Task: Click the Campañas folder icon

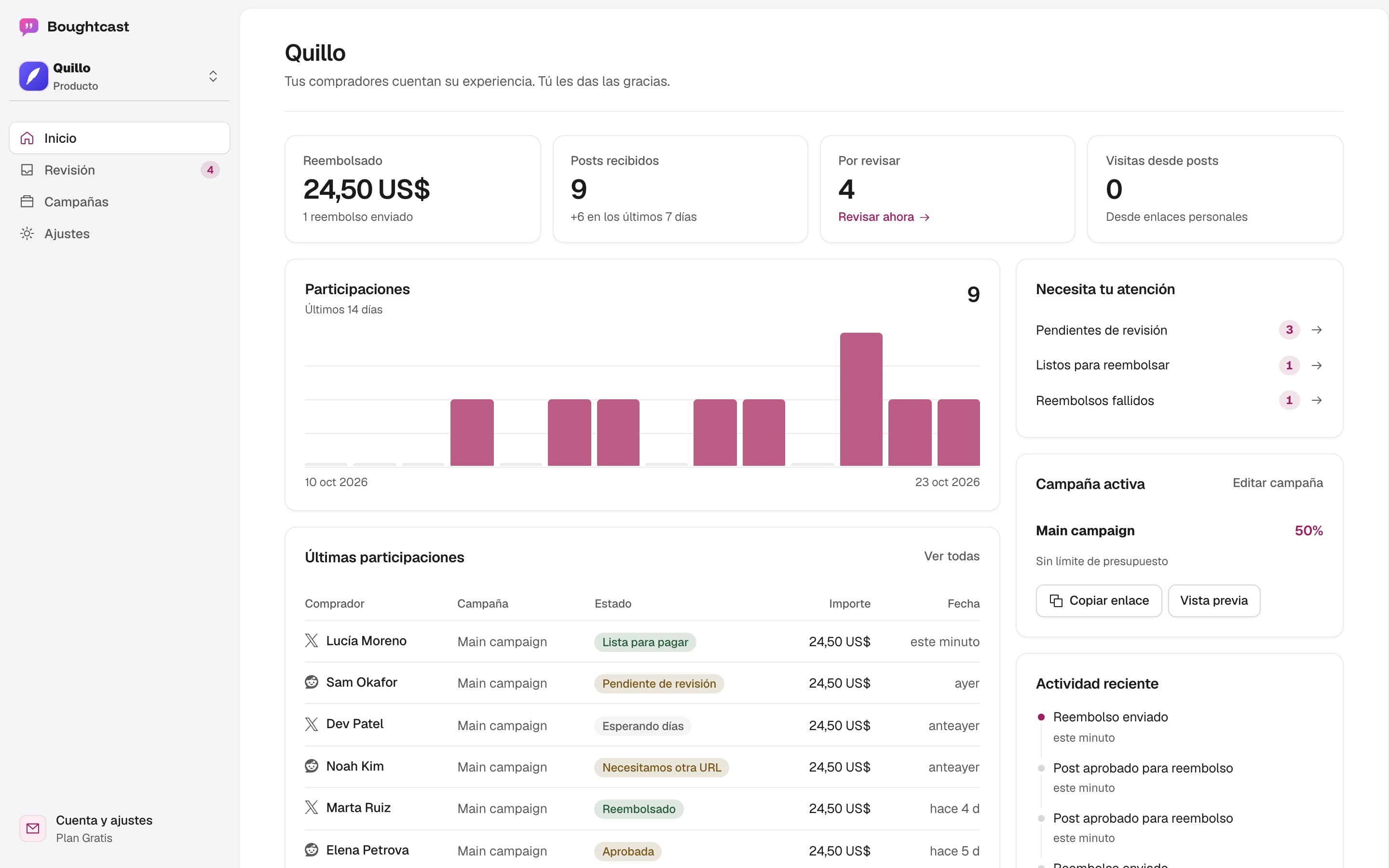Action: click(27, 202)
